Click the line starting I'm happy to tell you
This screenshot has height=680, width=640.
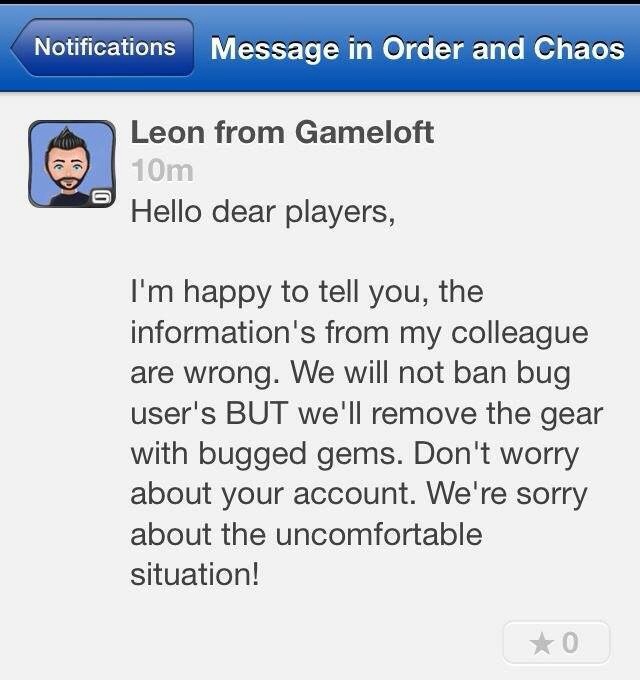(x=307, y=292)
